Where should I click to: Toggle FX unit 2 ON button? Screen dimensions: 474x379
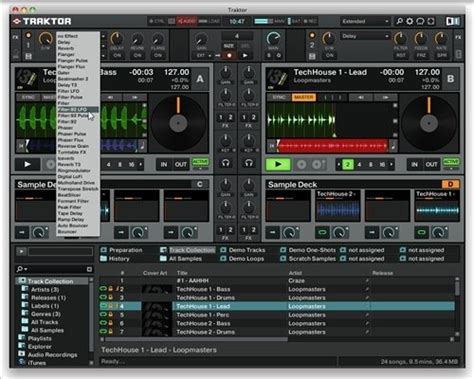pos(330,55)
